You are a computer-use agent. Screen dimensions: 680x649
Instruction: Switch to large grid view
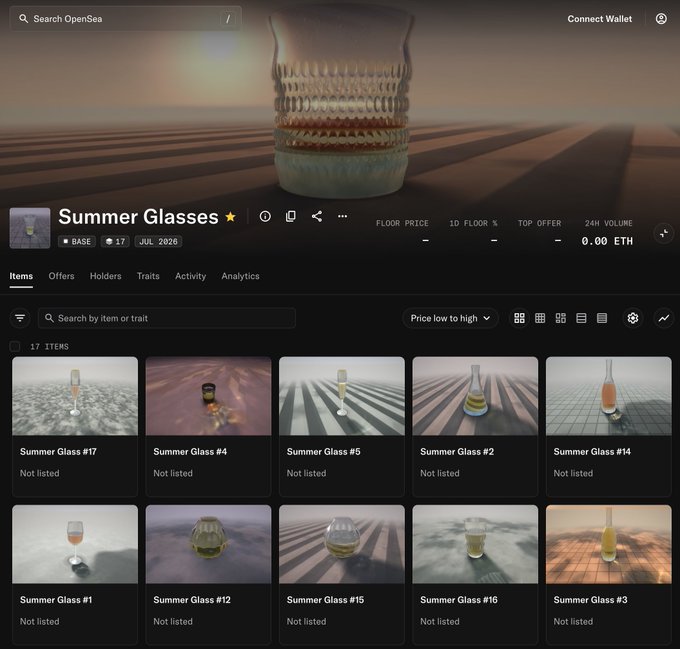pyautogui.click(x=519, y=318)
